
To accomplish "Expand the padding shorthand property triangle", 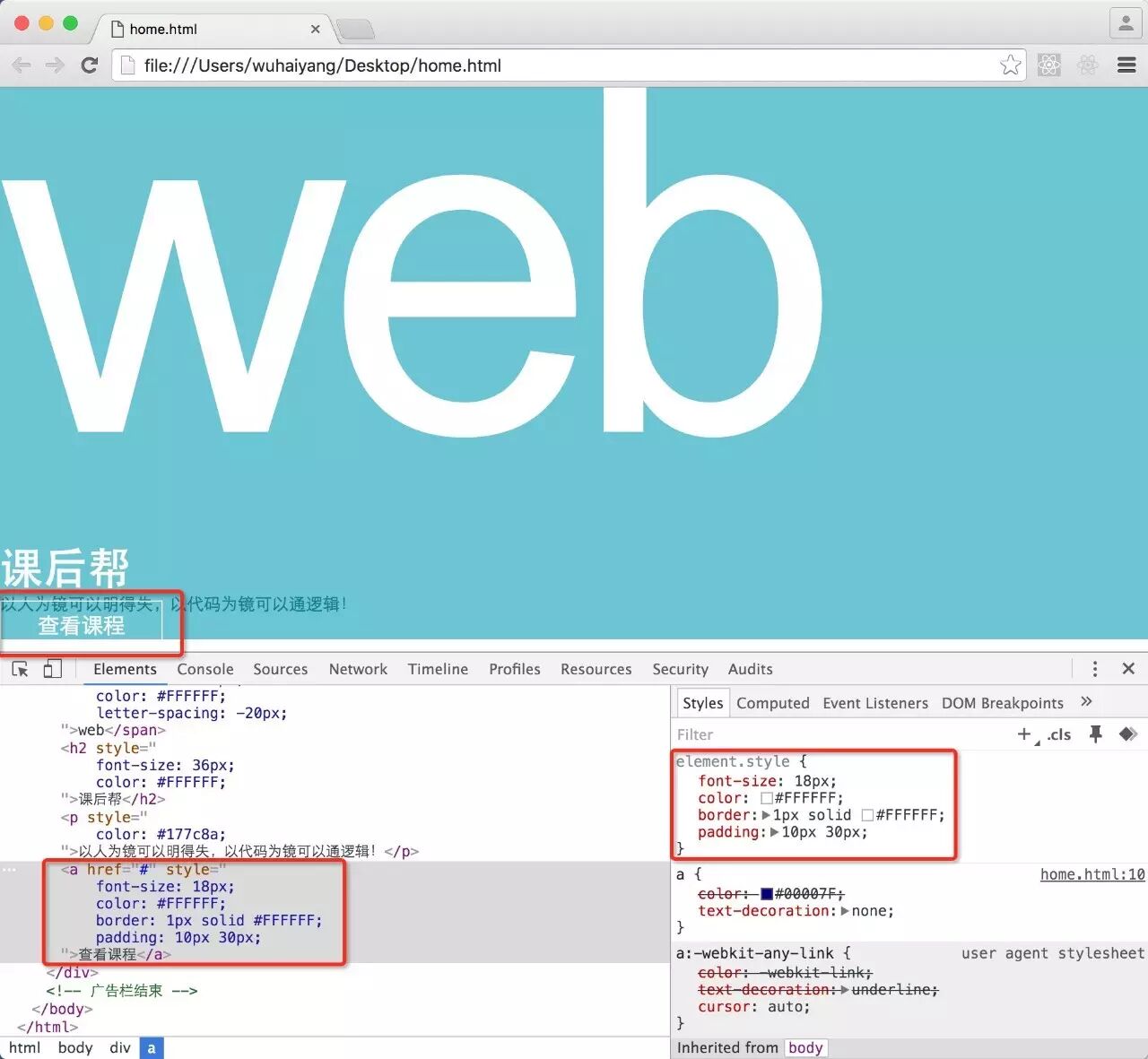I will pos(774,832).
